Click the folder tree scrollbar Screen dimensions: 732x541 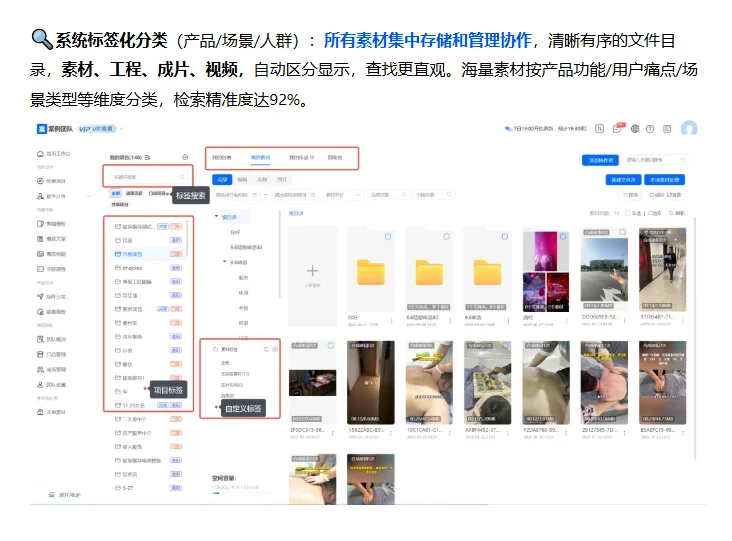[280, 253]
